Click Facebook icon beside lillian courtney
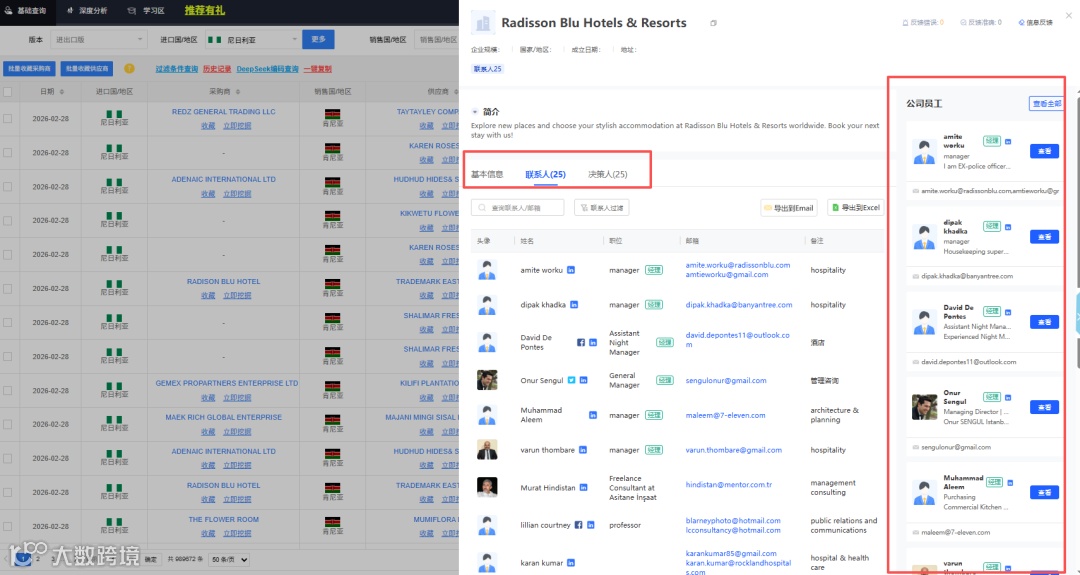1080x575 pixels. click(579, 525)
